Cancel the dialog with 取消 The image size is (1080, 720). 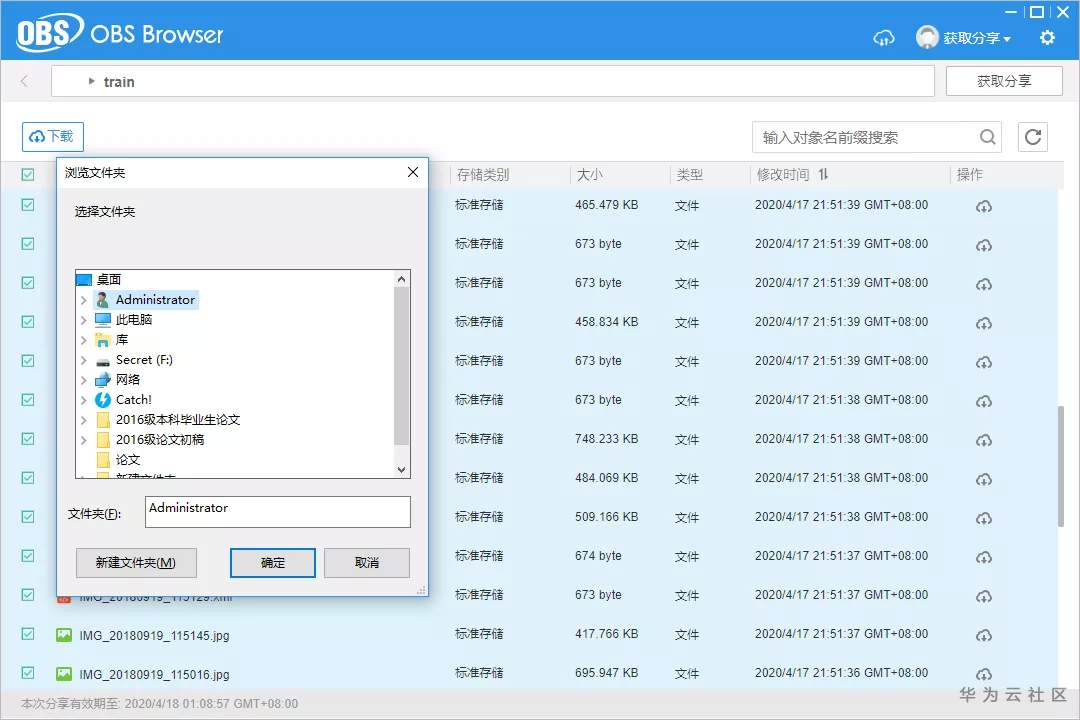point(367,563)
